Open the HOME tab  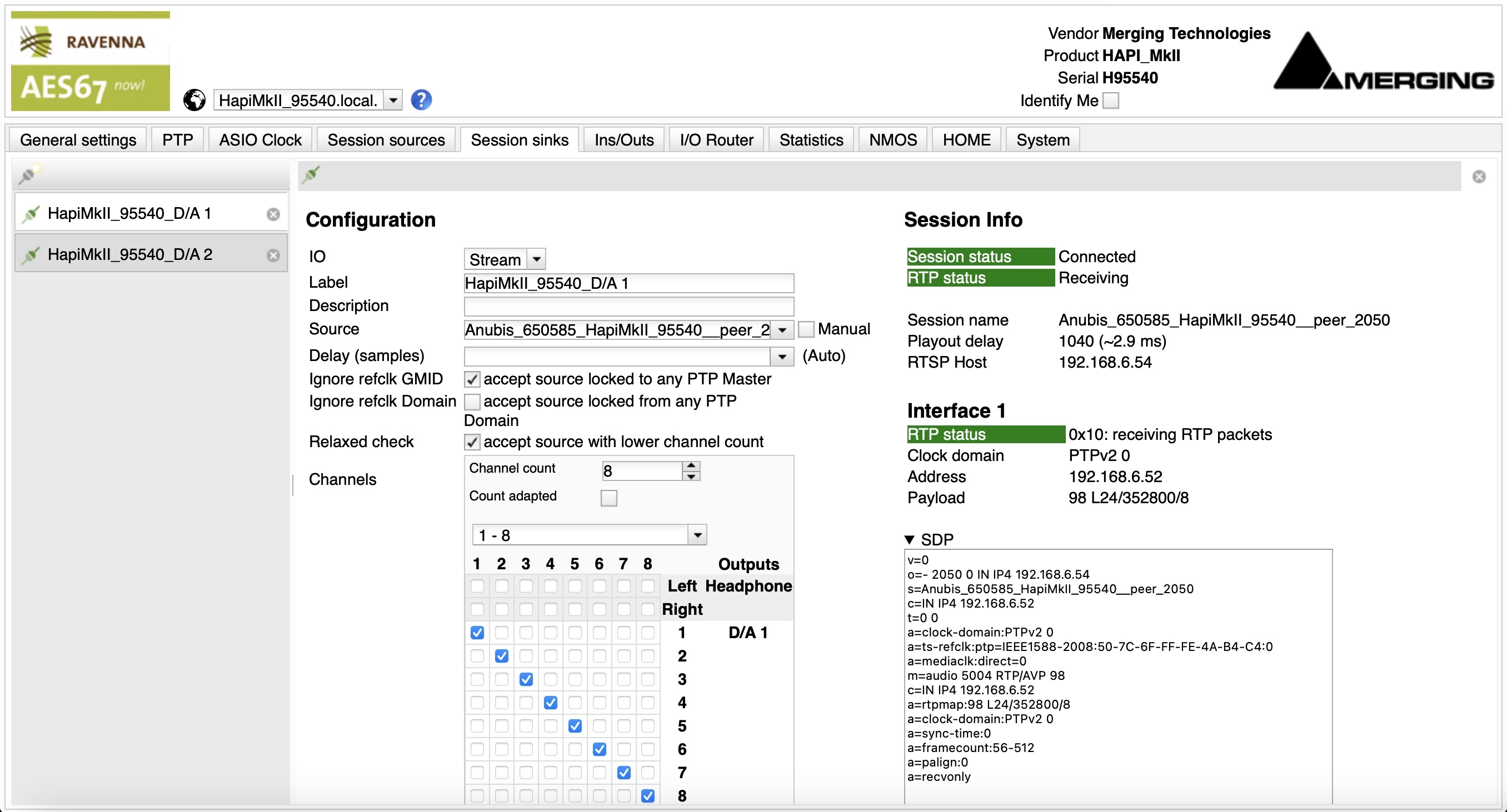[x=966, y=140]
